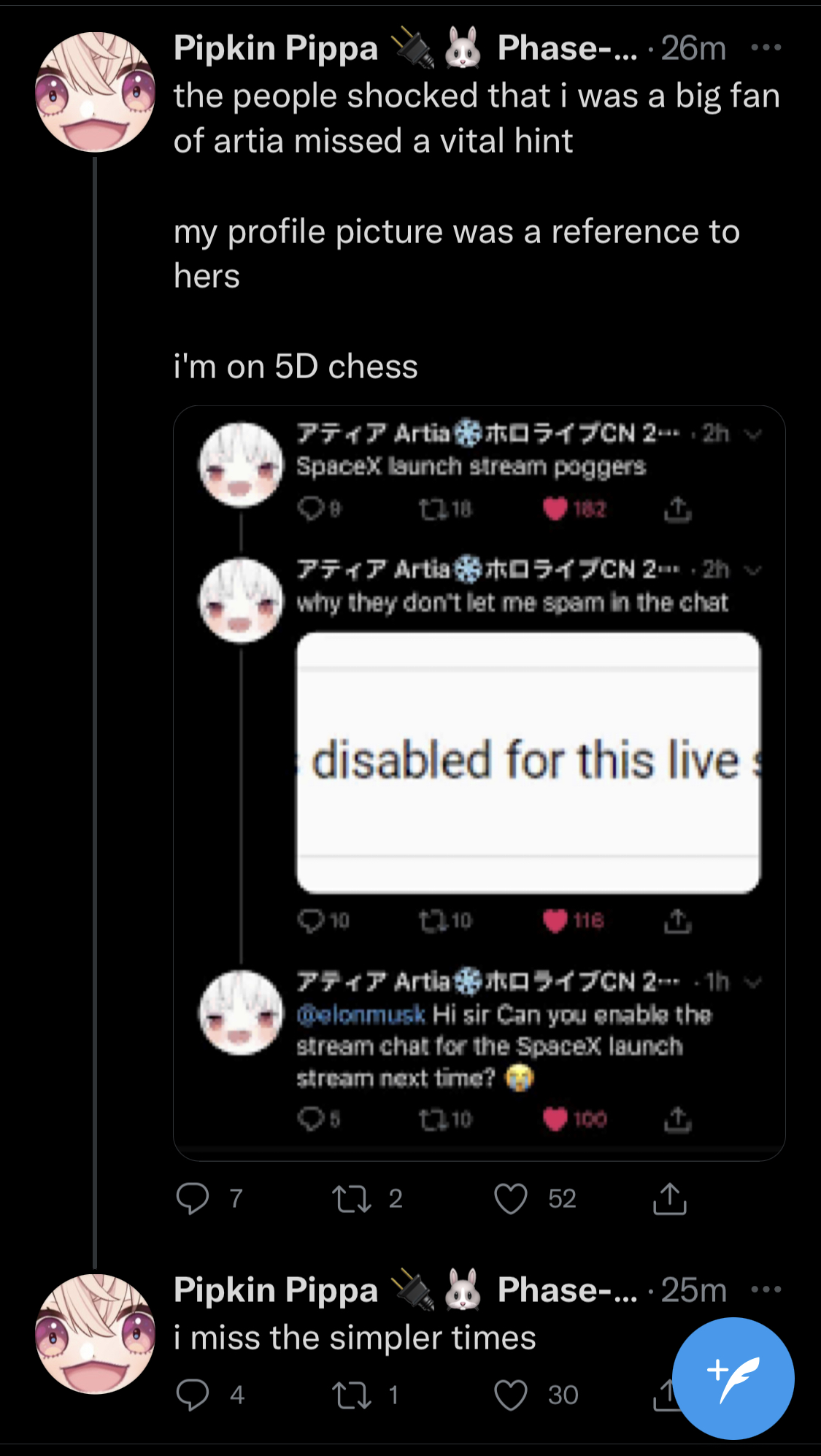Image resolution: width=821 pixels, height=1456 pixels.
Task: Compose a new tweet with floating button
Action: [733, 1379]
